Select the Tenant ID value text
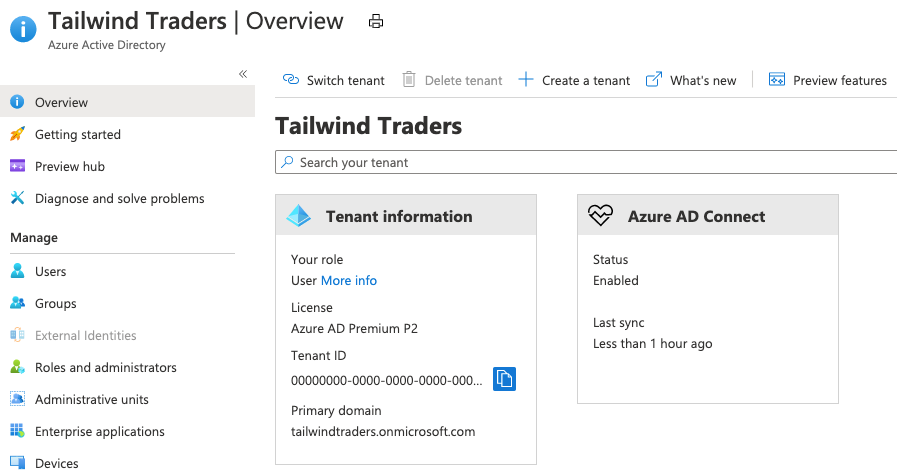 (x=387, y=381)
